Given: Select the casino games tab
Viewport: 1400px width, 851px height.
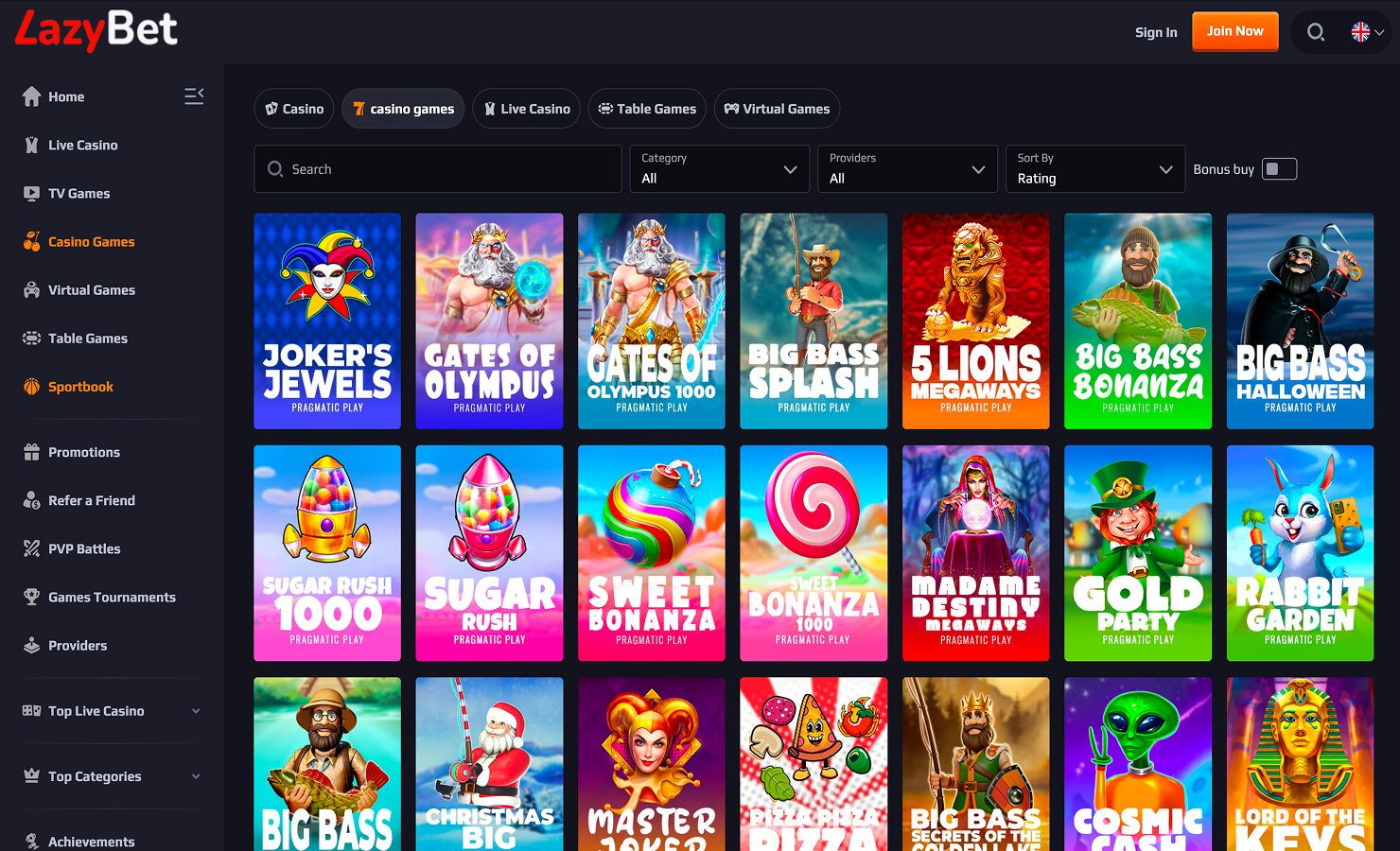Looking at the screenshot, I should (x=403, y=109).
